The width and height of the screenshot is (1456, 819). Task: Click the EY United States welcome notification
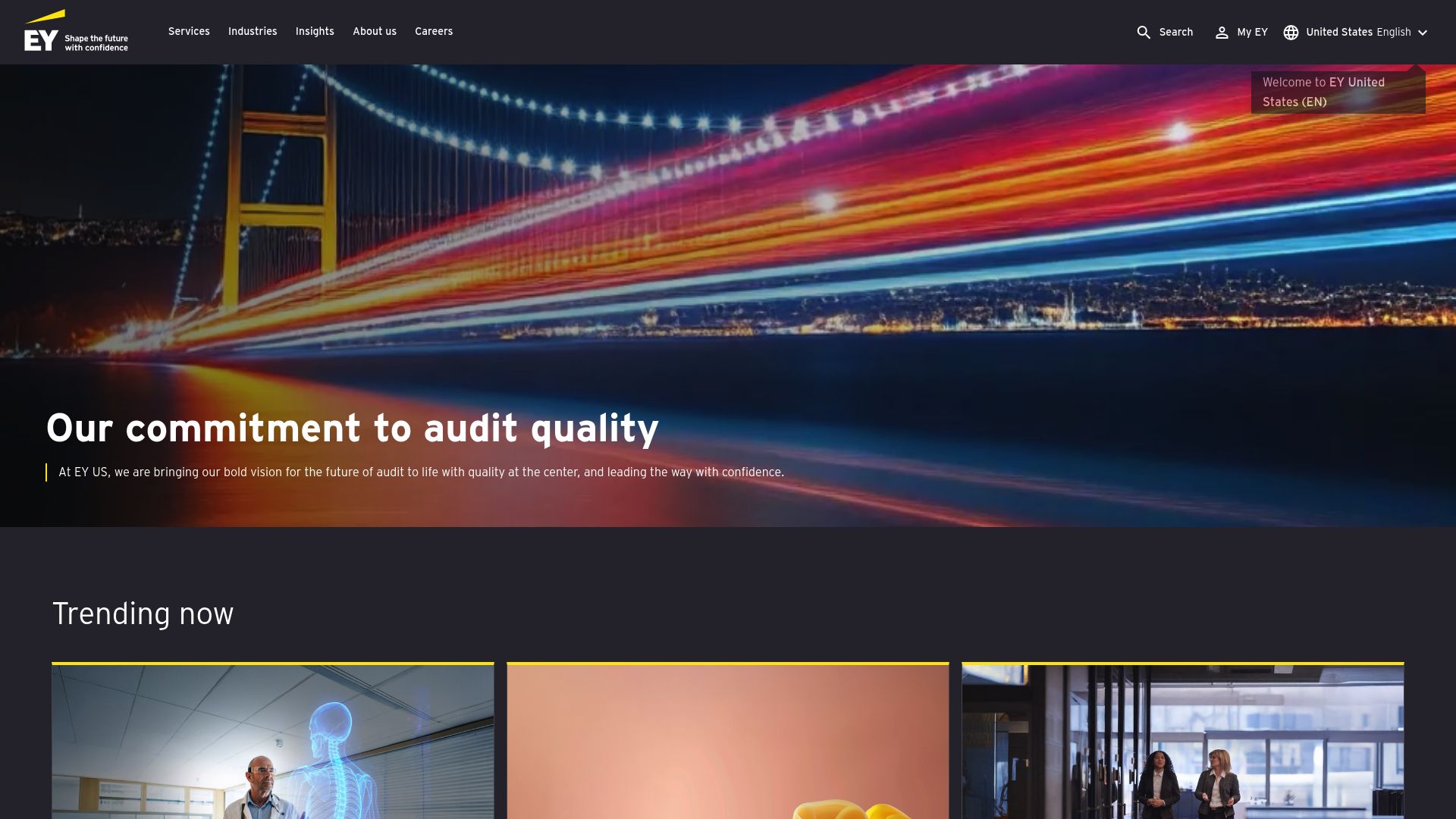click(x=1337, y=91)
